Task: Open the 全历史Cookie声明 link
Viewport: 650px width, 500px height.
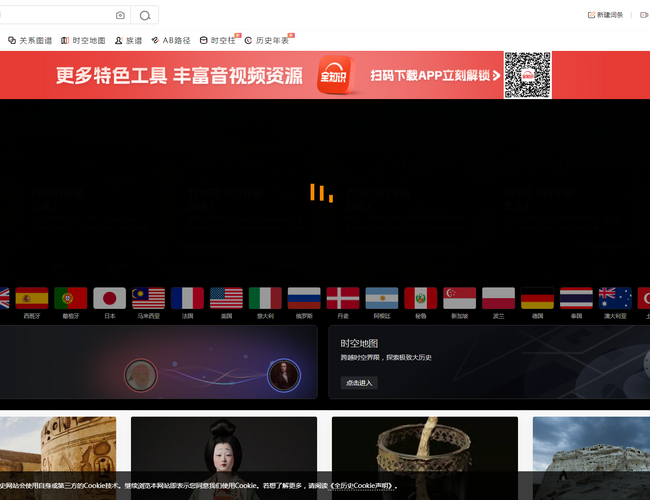Action: tap(362, 486)
